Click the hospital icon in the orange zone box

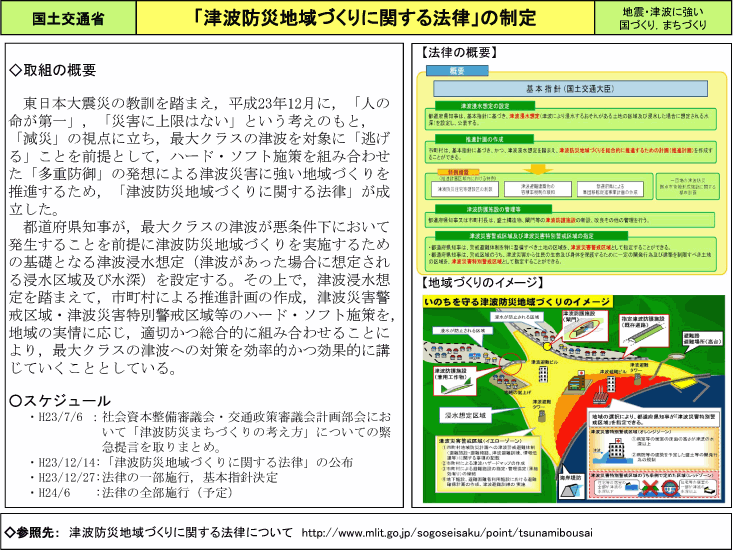(x=615, y=449)
